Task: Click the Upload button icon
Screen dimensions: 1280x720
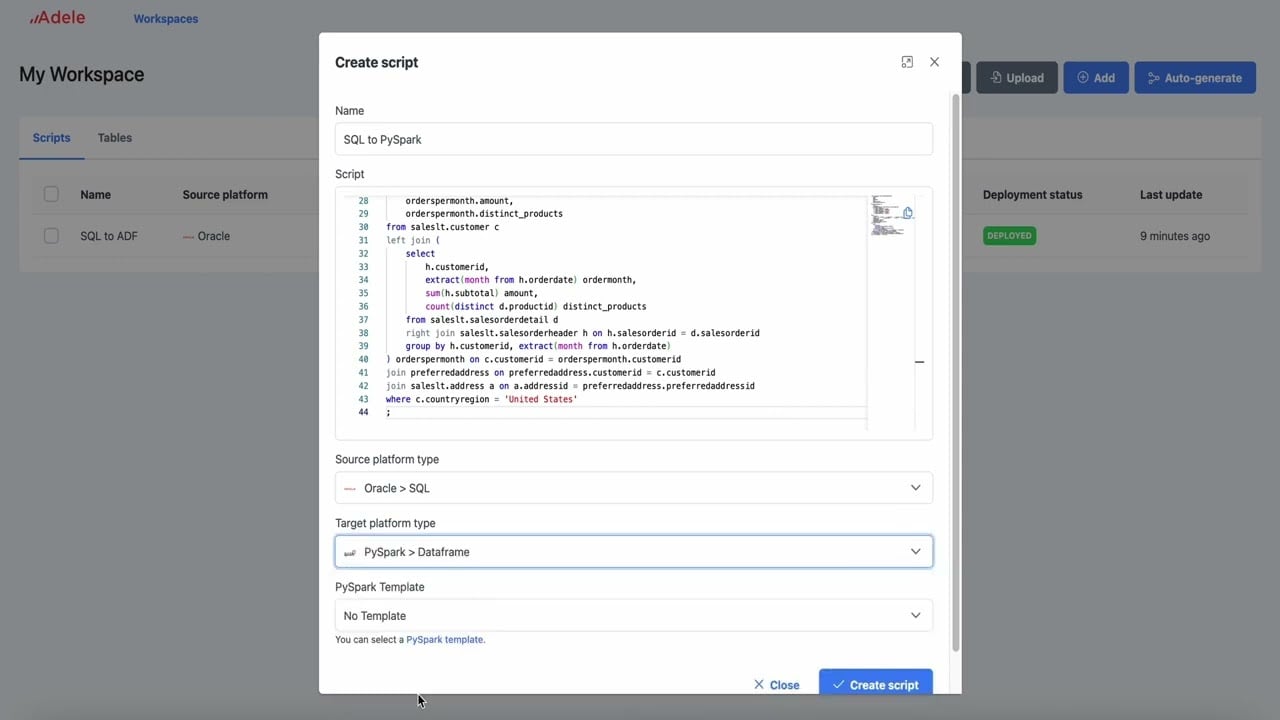Action: 996,78
